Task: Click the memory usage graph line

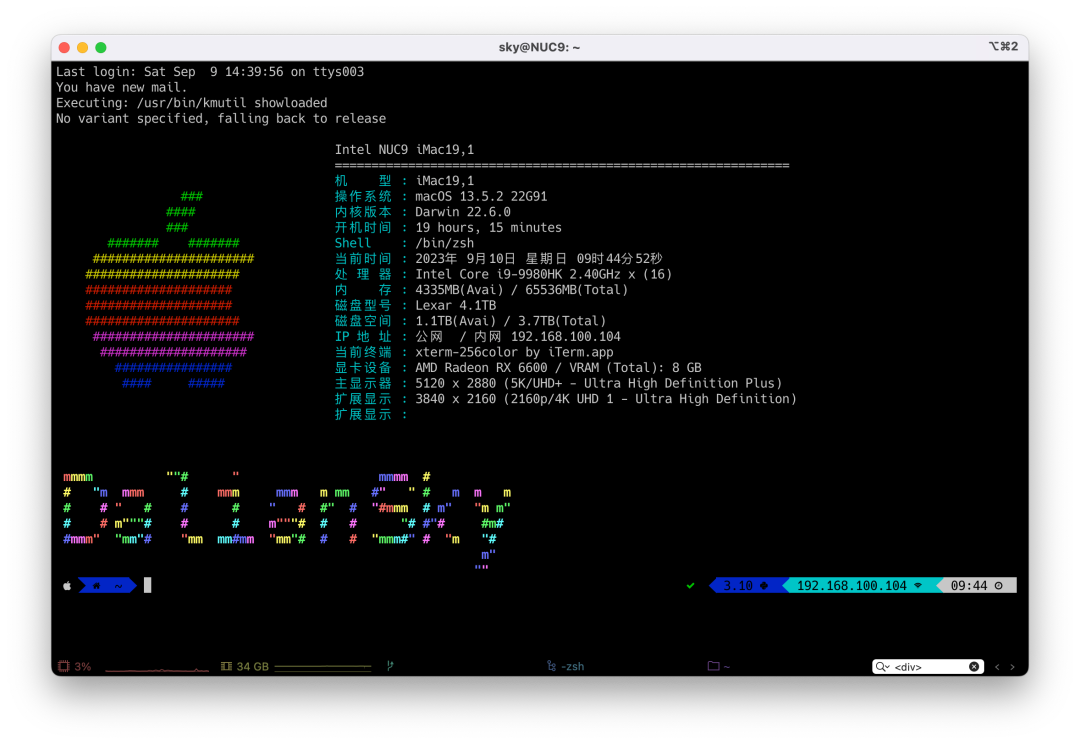Action: (x=322, y=667)
